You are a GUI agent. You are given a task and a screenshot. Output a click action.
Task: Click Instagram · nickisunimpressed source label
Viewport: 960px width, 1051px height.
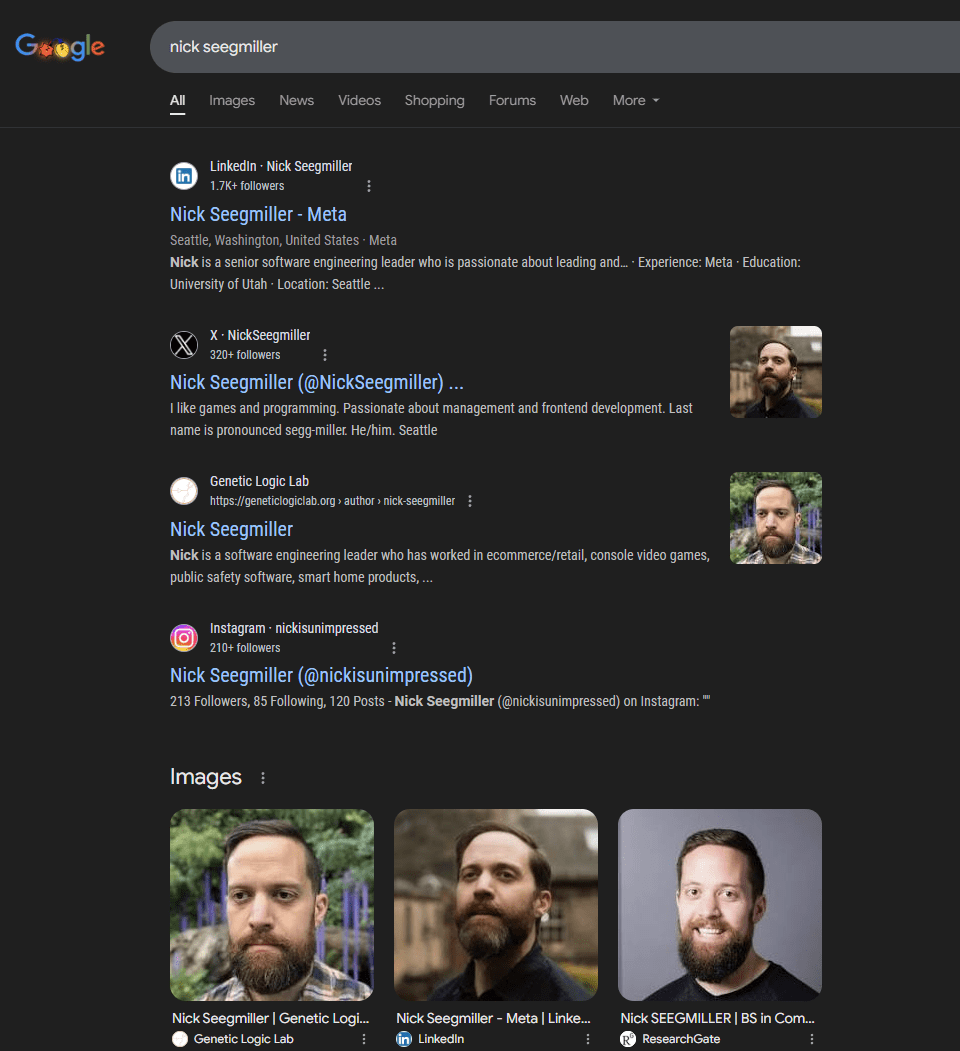click(294, 628)
